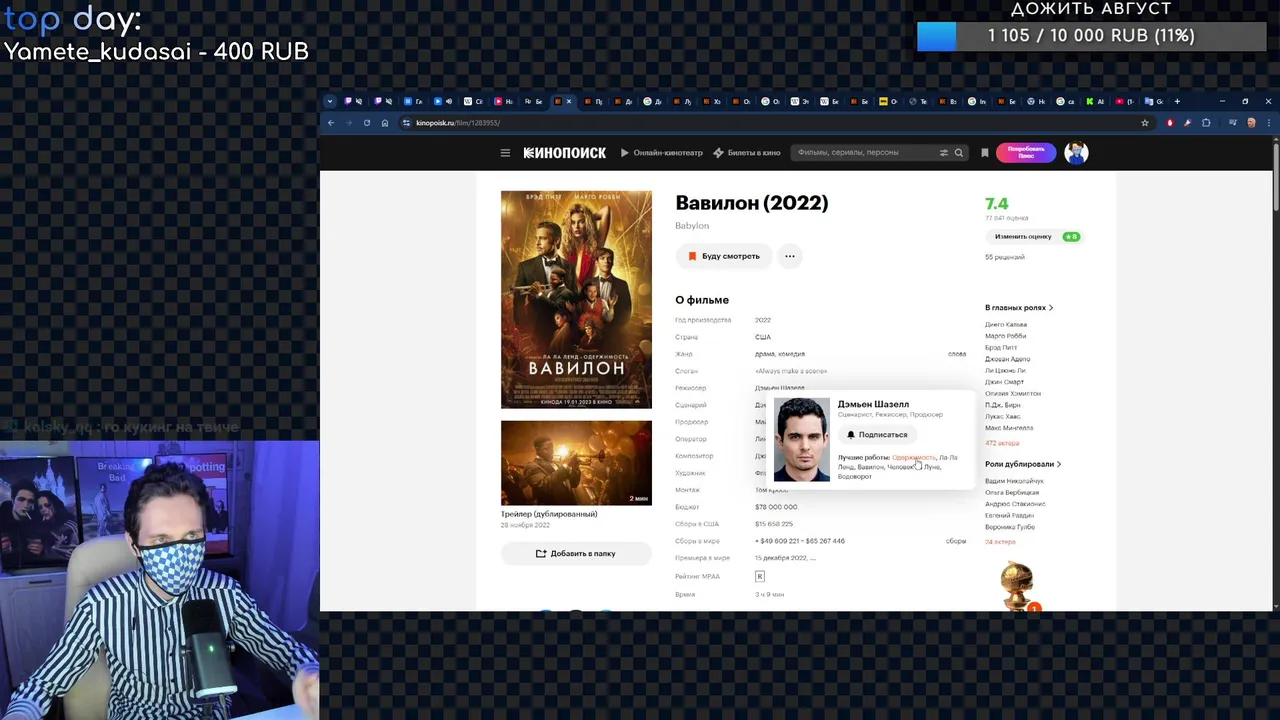Go to the Kinopoisk logo home link

tap(565, 153)
